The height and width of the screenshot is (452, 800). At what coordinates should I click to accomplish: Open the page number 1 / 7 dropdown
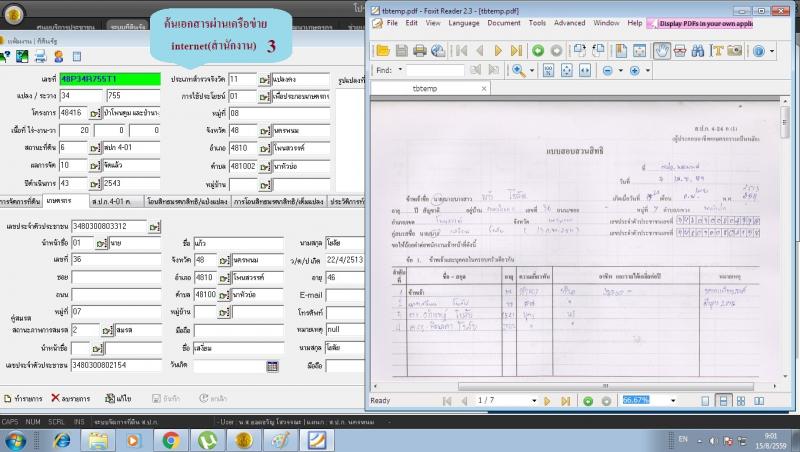[534, 401]
